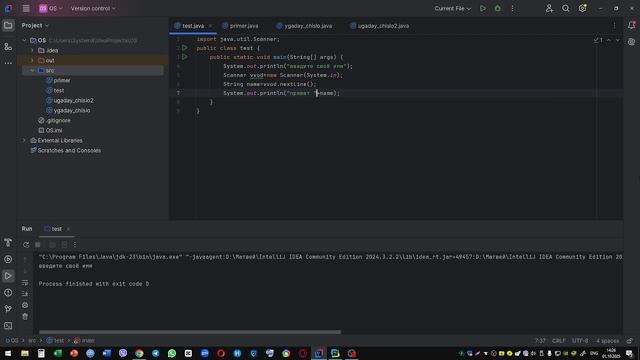Click line separator CRLF in status bar

(559, 340)
